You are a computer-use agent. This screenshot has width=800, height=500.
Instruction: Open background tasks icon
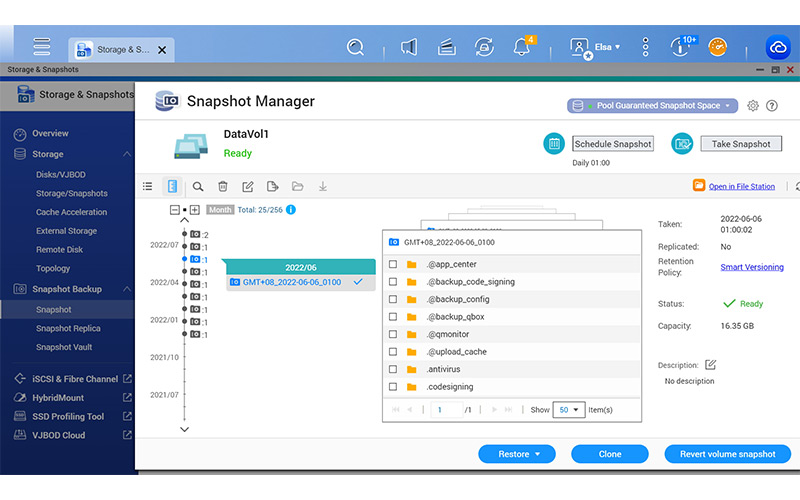(446, 47)
